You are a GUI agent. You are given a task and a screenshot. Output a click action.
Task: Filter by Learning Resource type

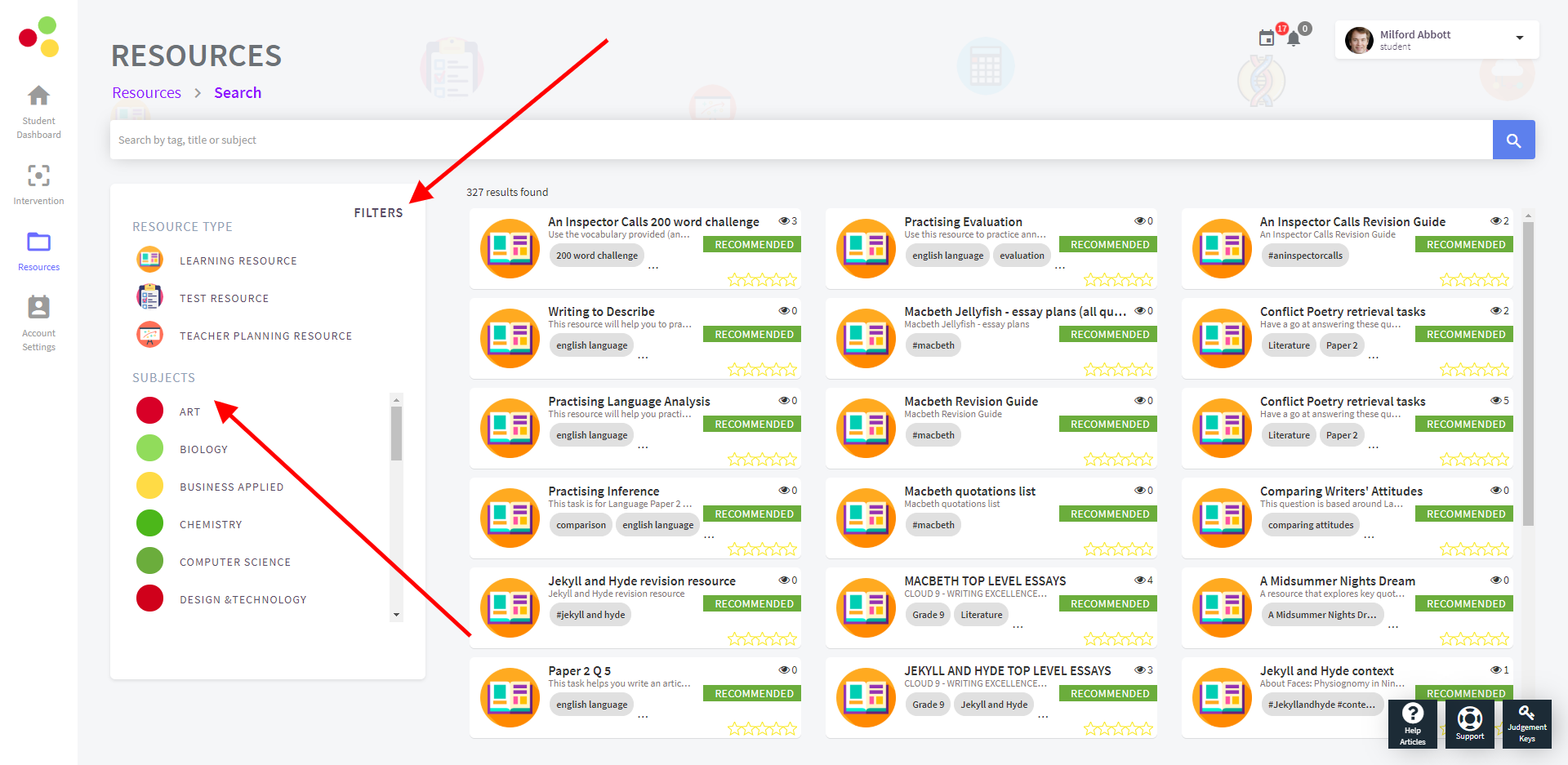238,261
